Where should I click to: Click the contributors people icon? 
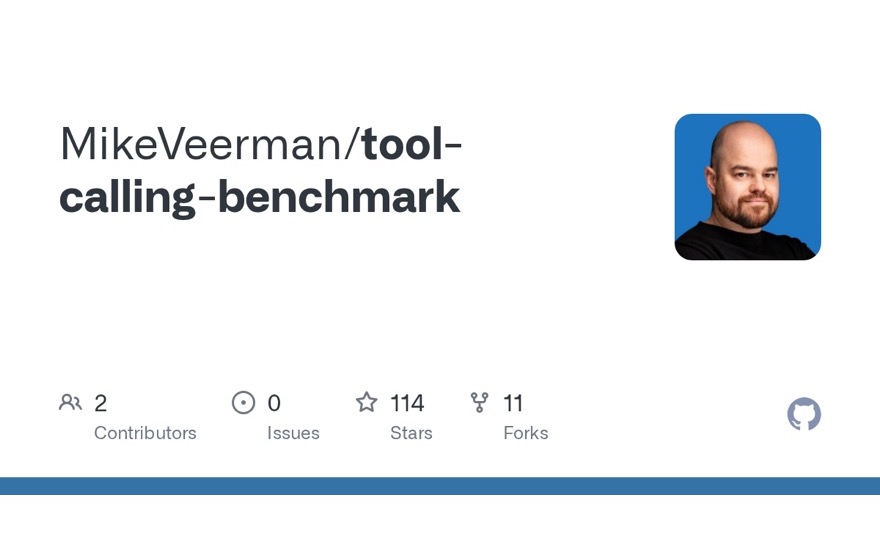(x=70, y=402)
